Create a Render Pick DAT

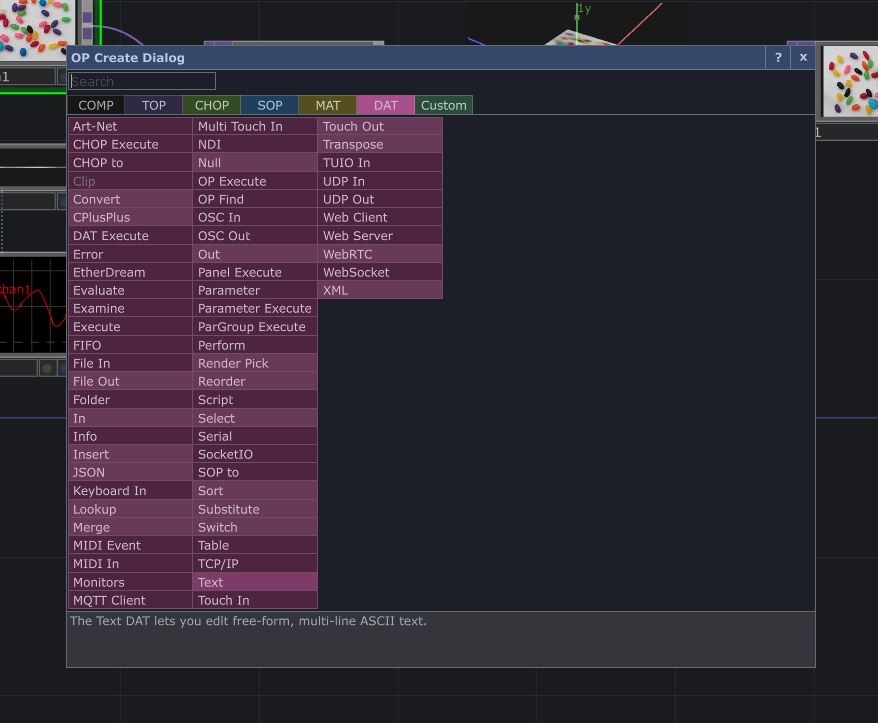[x=255, y=363]
